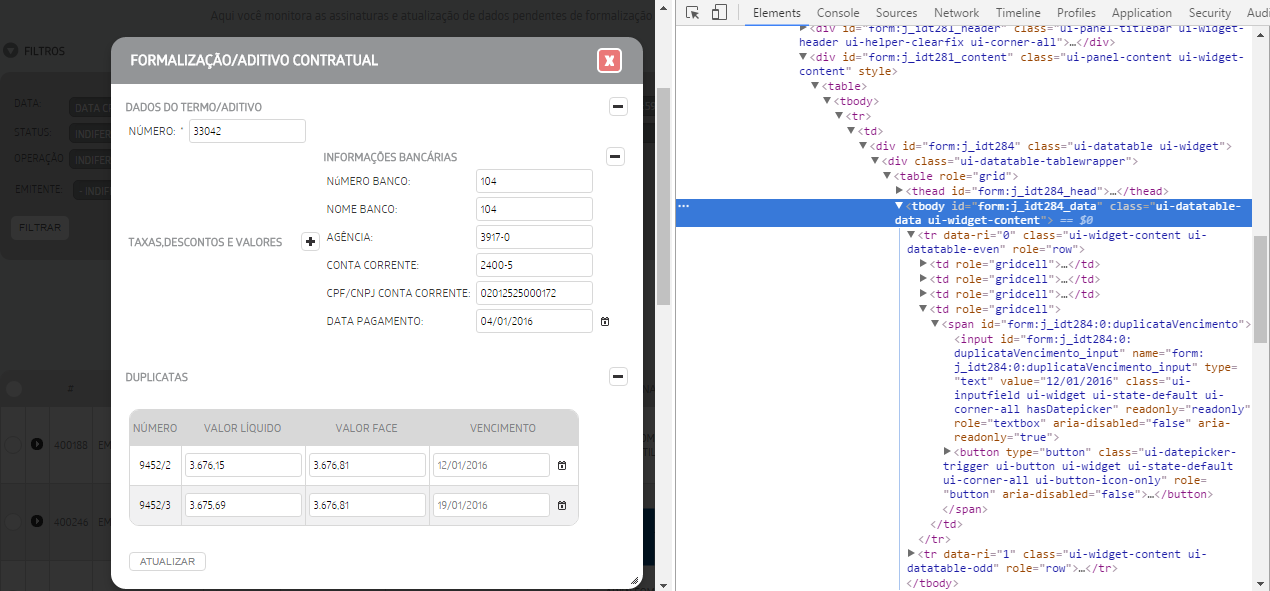The height and width of the screenshot is (591, 1270).
Task: Open the Profiles tab in DevTools
Action: (x=1076, y=13)
